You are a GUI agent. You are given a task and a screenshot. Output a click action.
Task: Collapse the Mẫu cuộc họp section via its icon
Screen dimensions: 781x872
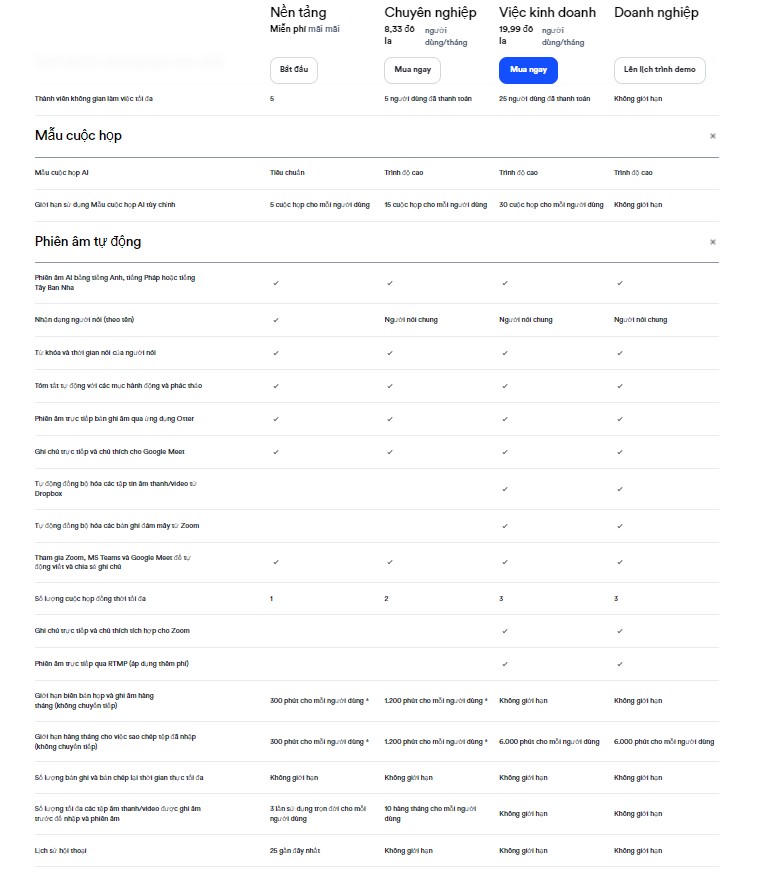(712, 136)
